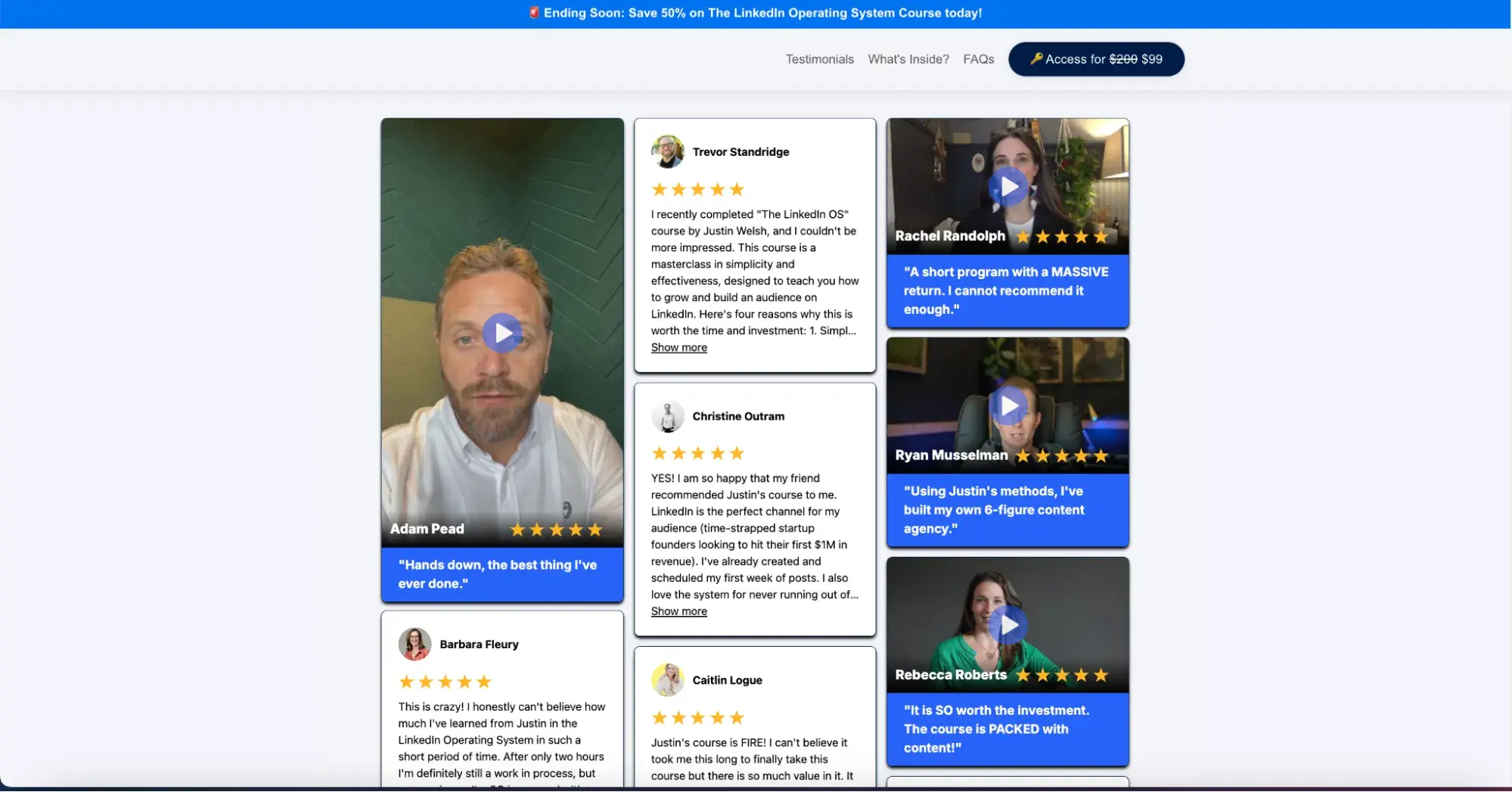
Task: Play Ryan Musselman's video testimonial
Action: click(1008, 406)
